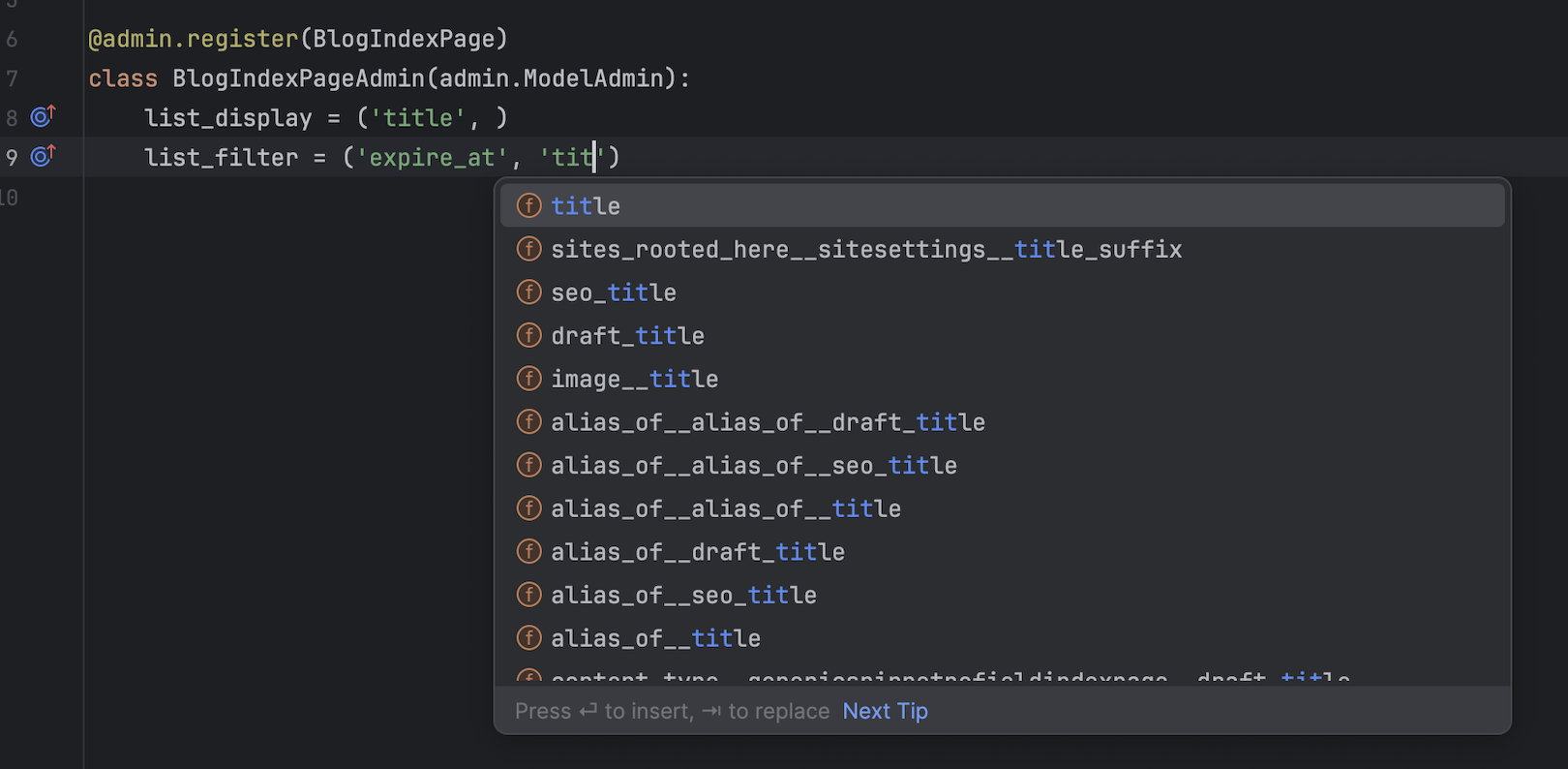The height and width of the screenshot is (769, 1568).
Task: Click the field icon next to alias_of__seo_title
Action: point(528,594)
